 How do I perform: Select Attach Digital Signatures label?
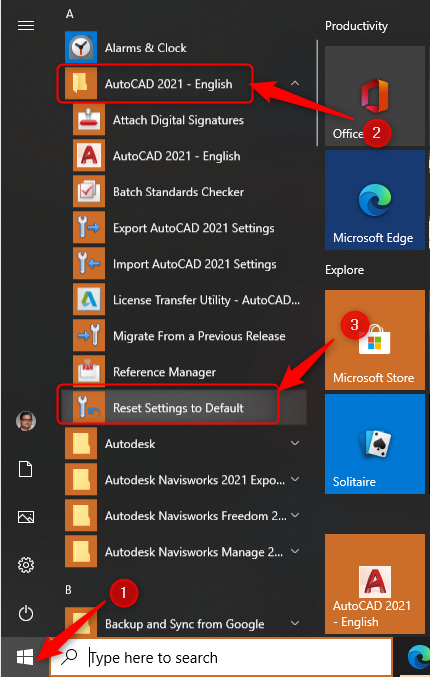click(178, 120)
